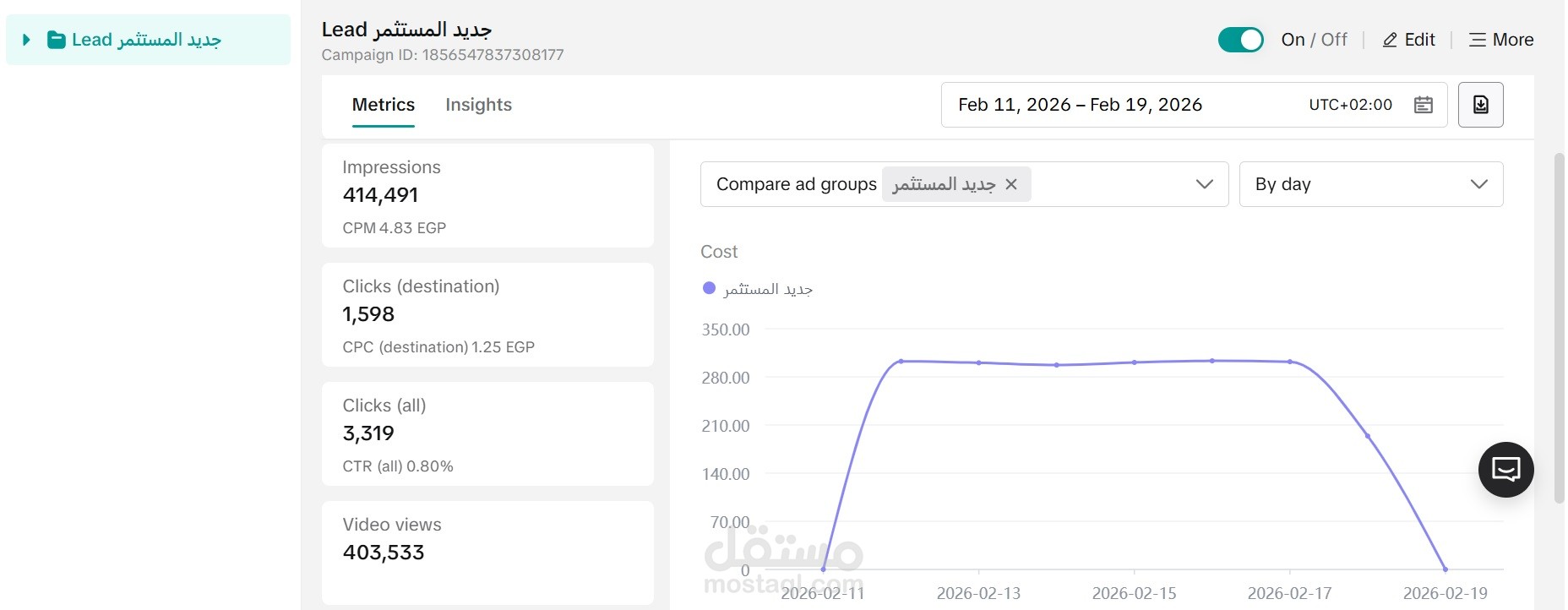This screenshot has width=1568, height=610.
Task: Expand the Lead item in the sidebar
Action: [25, 39]
